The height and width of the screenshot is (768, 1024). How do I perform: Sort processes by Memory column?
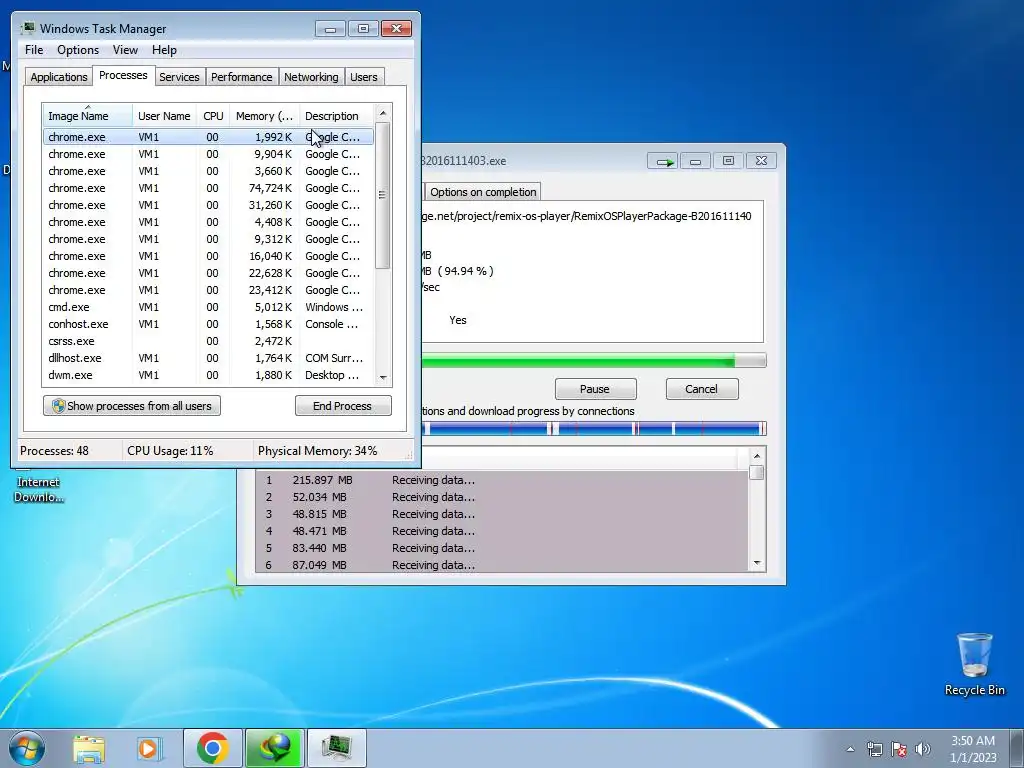coord(264,116)
